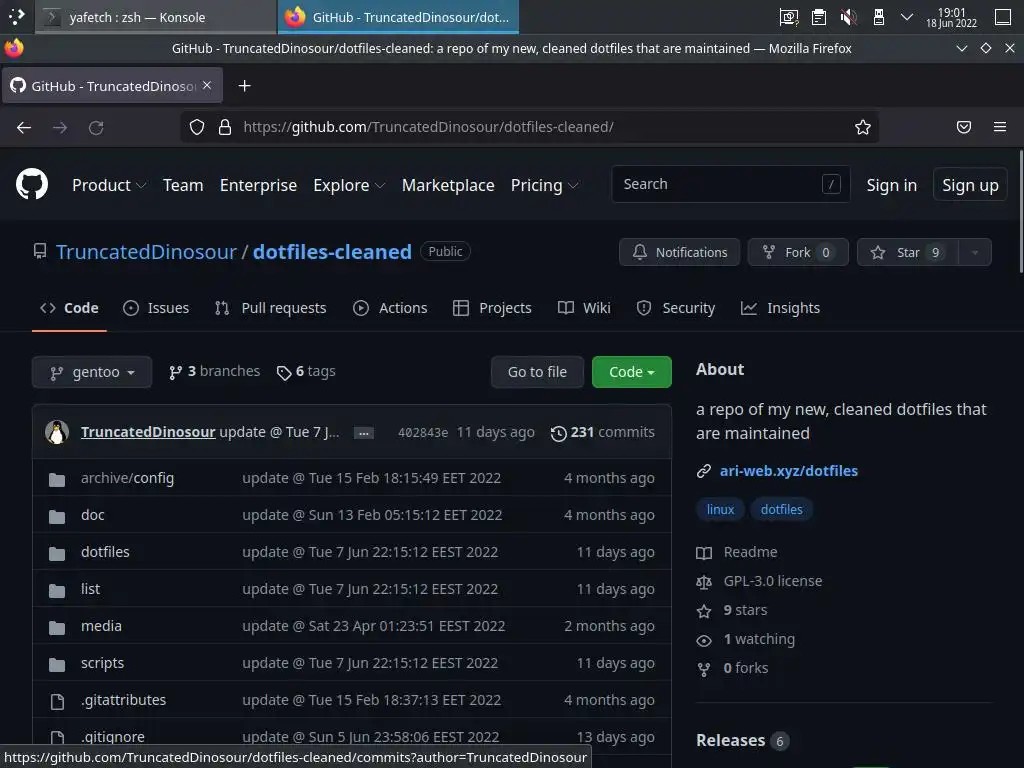The width and height of the screenshot is (1024, 768).
Task: Expand the commit message ellipsis button
Action: tap(364, 433)
